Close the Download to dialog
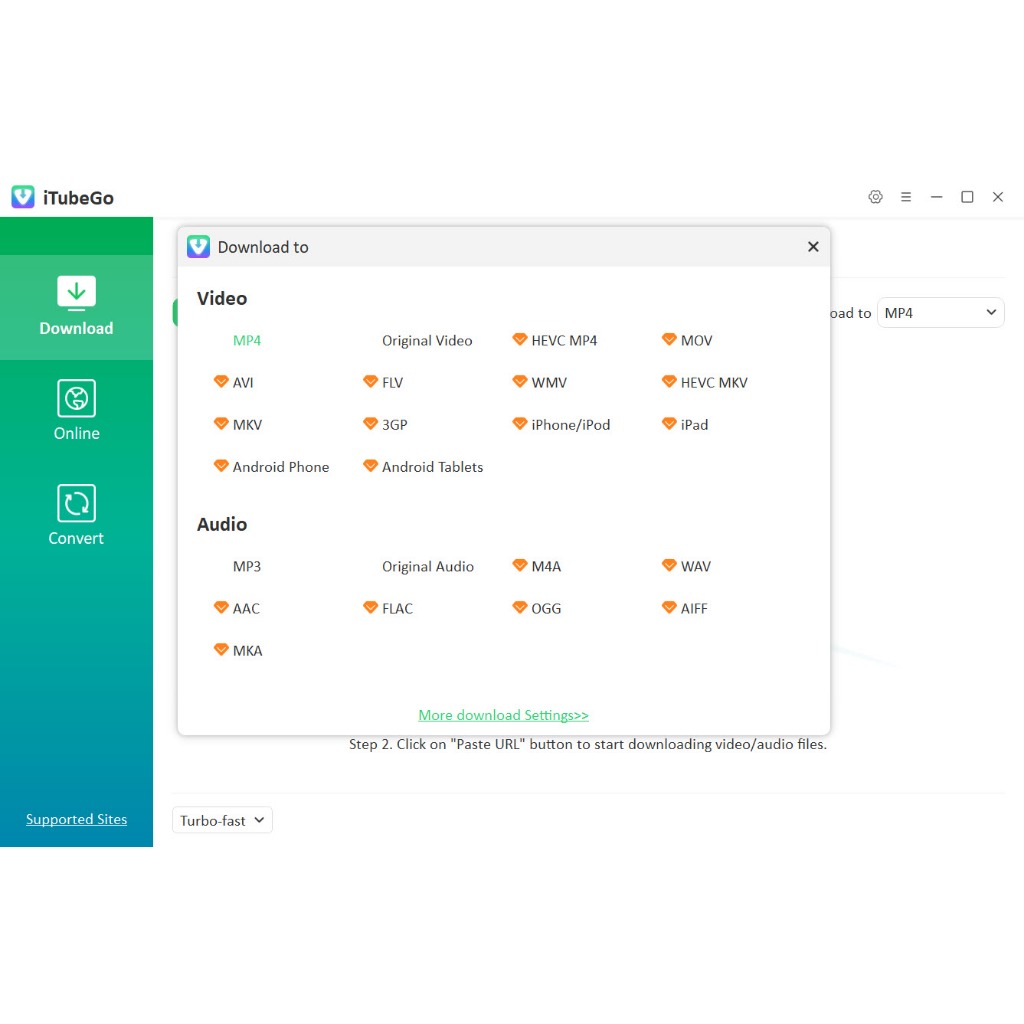Viewport: 1024px width, 1024px height. 813,247
